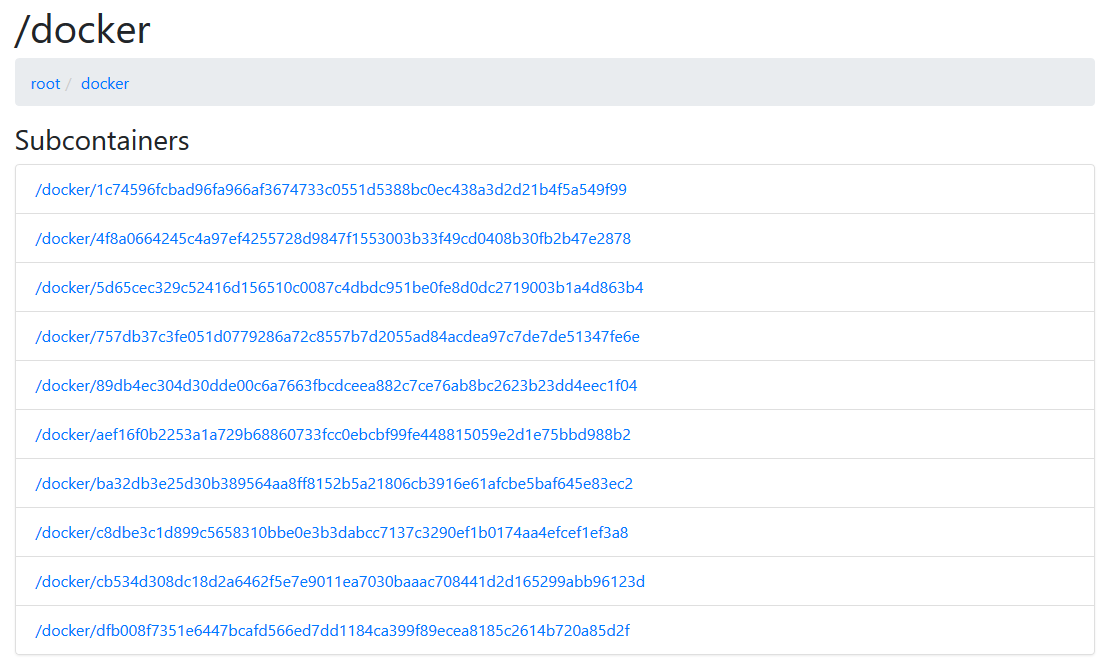Select subcontainer /docker/5d65cec329c52416...
1116x660 pixels.
(339, 288)
